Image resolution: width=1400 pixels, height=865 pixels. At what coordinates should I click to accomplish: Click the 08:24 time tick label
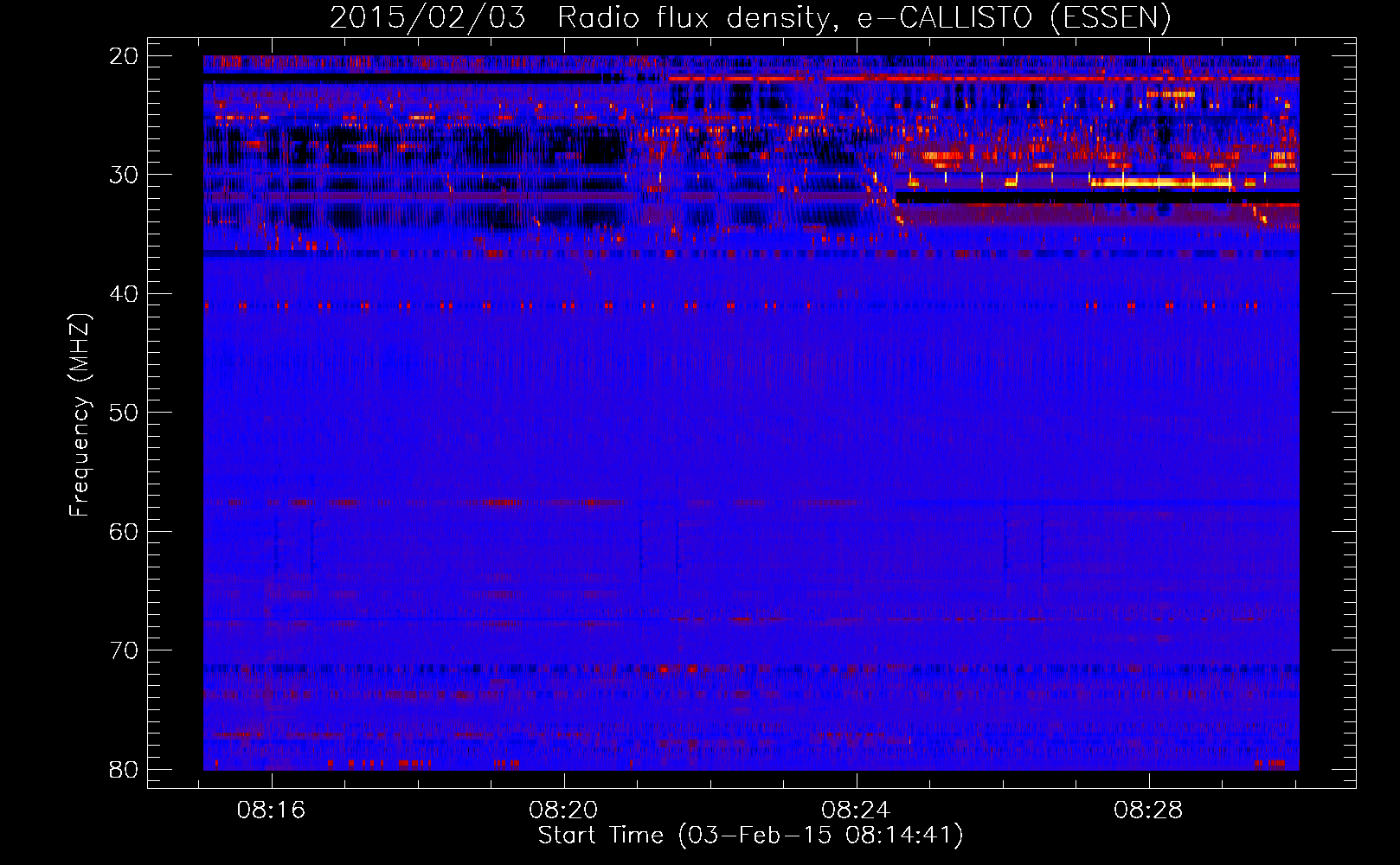(x=857, y=811)
